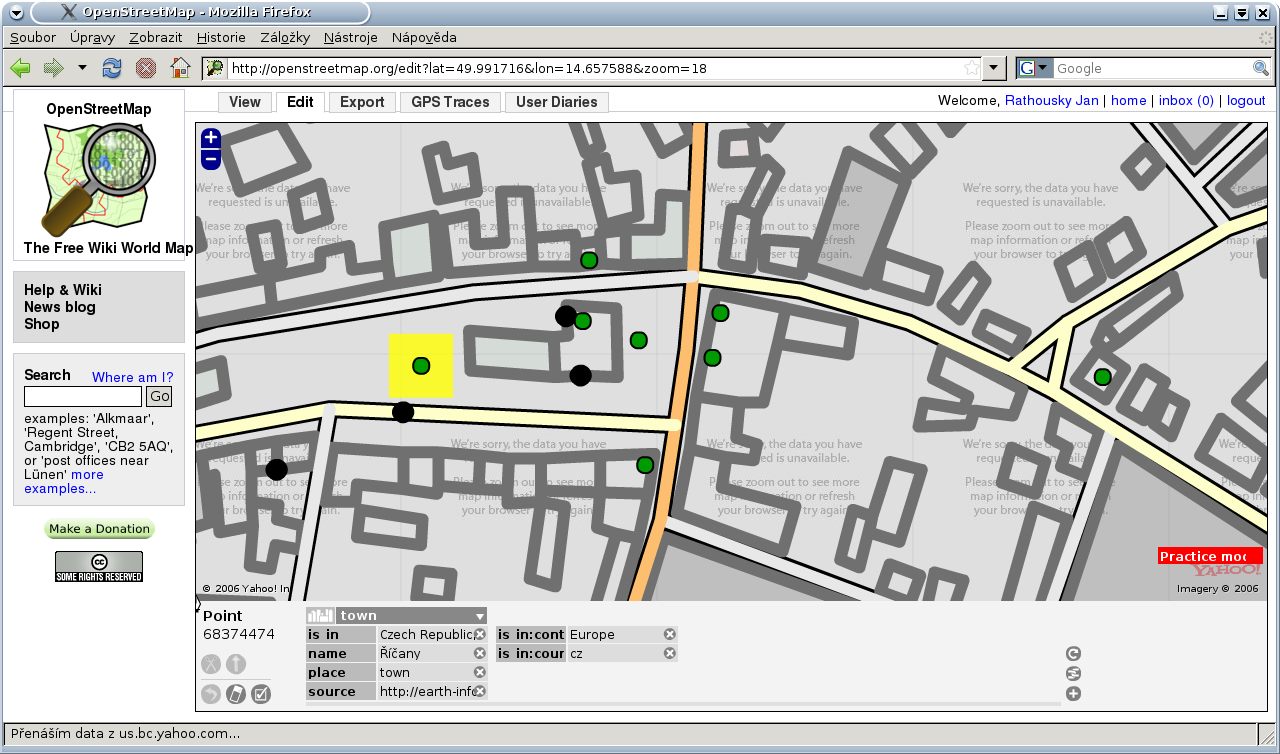
Task: Open the inbox (0) link
Action: pos(1187,100)
